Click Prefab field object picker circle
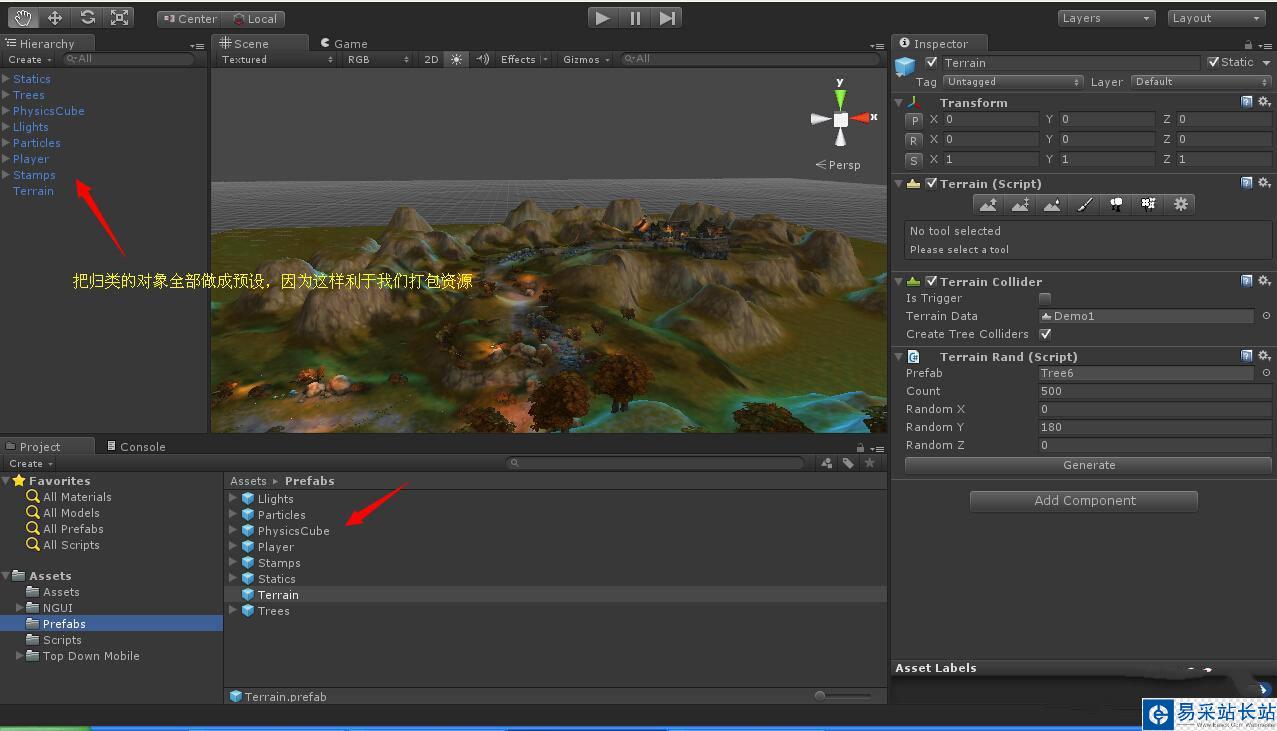This screenshot has width=1277, height=731. [1266, 373]
